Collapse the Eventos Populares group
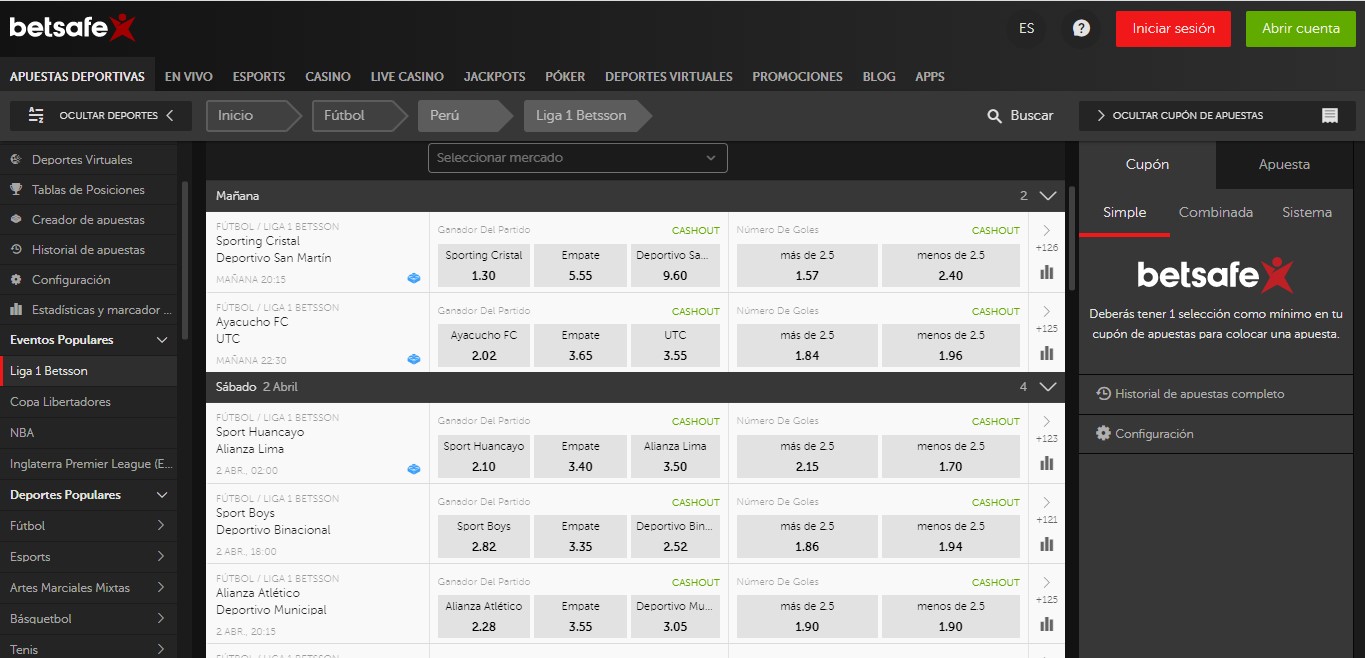 tap(162, 340)
